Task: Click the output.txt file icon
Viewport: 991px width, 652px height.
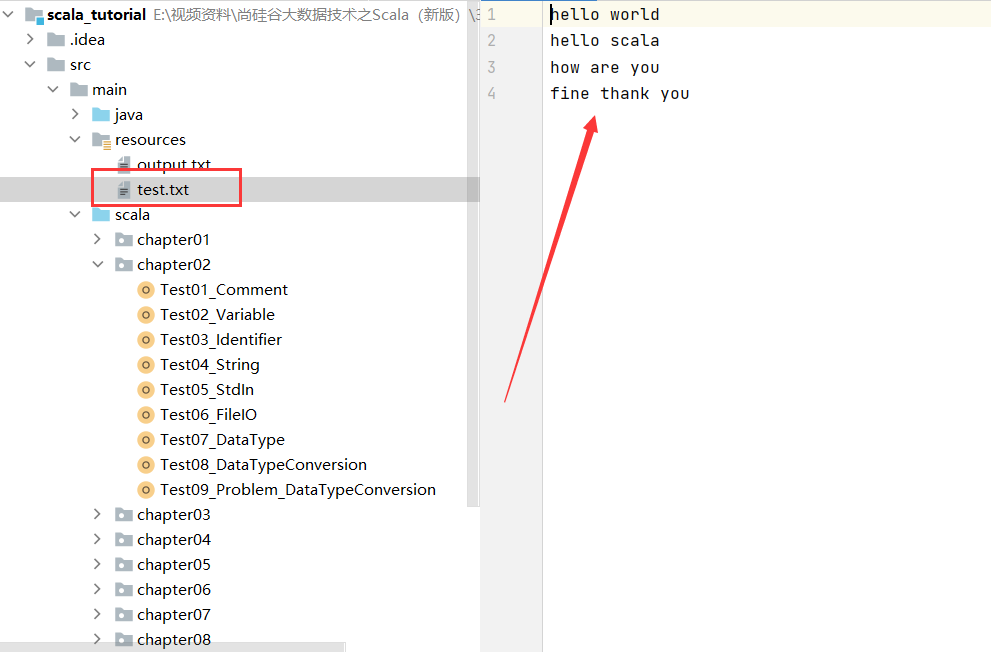Action: (124, 165)
